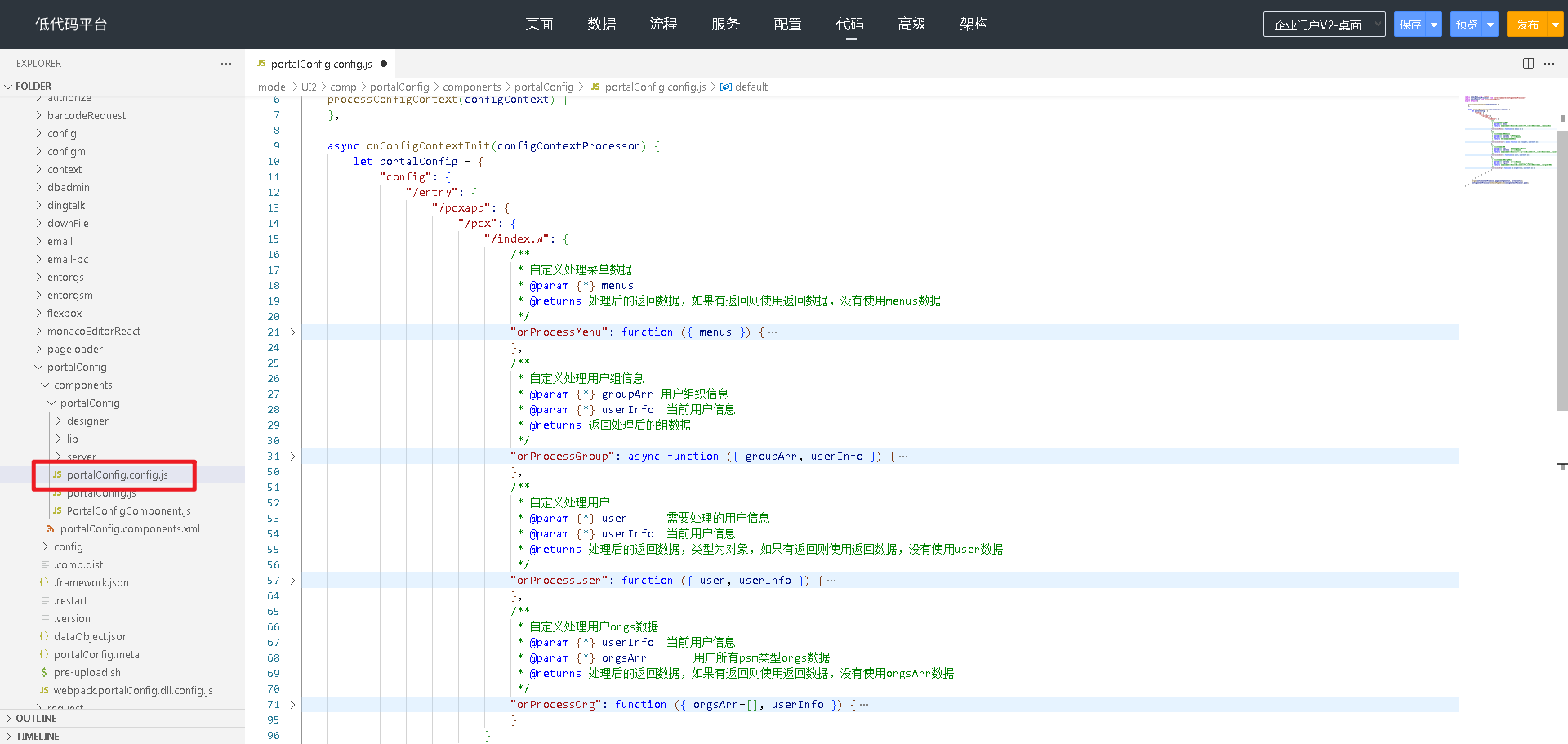Click 'components' breadcrumb segment
Image resolution: width=1568 pixels, height=744 pixels.
coord(472,87)
